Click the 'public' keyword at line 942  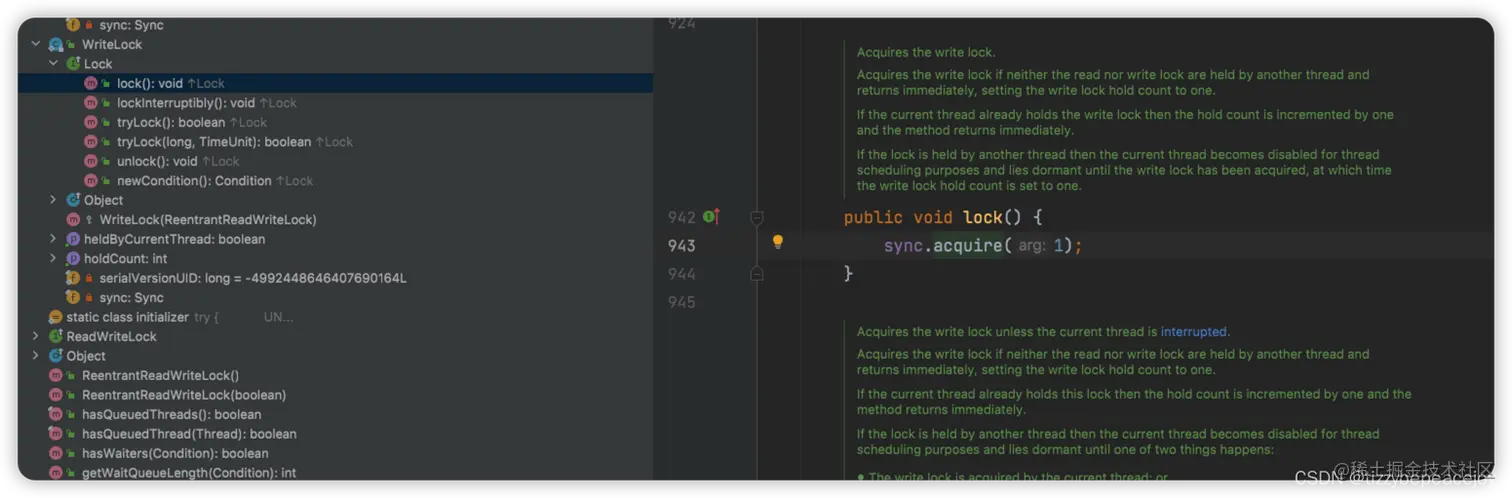coord(873,217)
